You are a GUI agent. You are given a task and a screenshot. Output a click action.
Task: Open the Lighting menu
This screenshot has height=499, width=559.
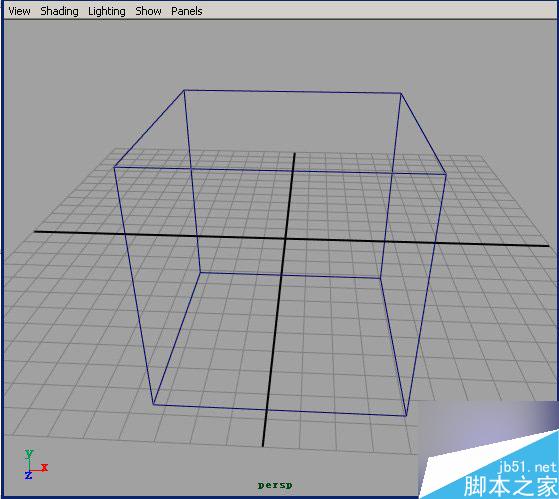click(107, 11)
